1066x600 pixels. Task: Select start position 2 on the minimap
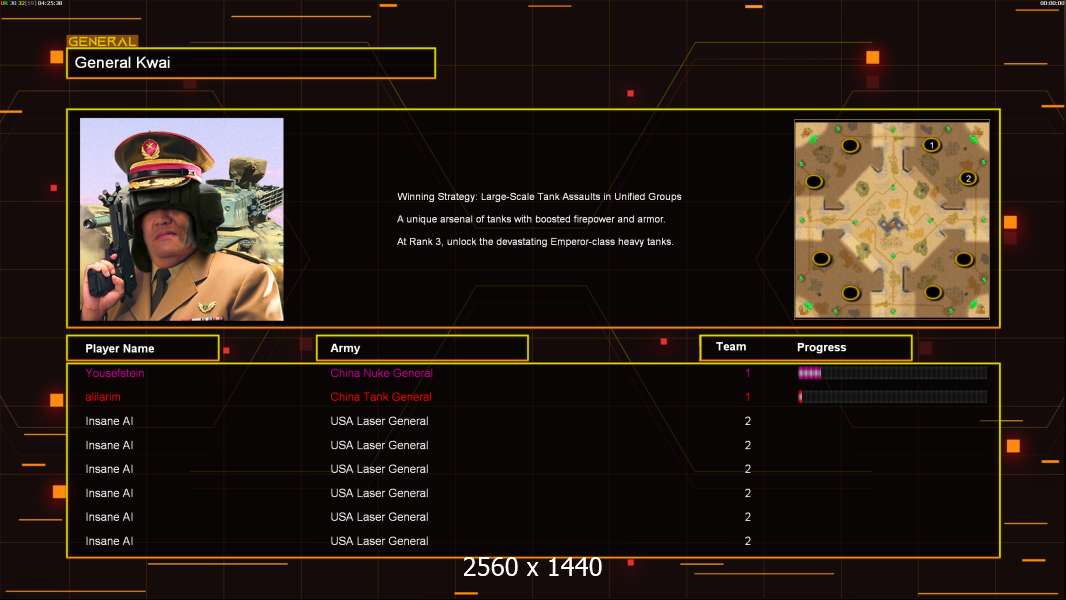click(x=967, y=178)
